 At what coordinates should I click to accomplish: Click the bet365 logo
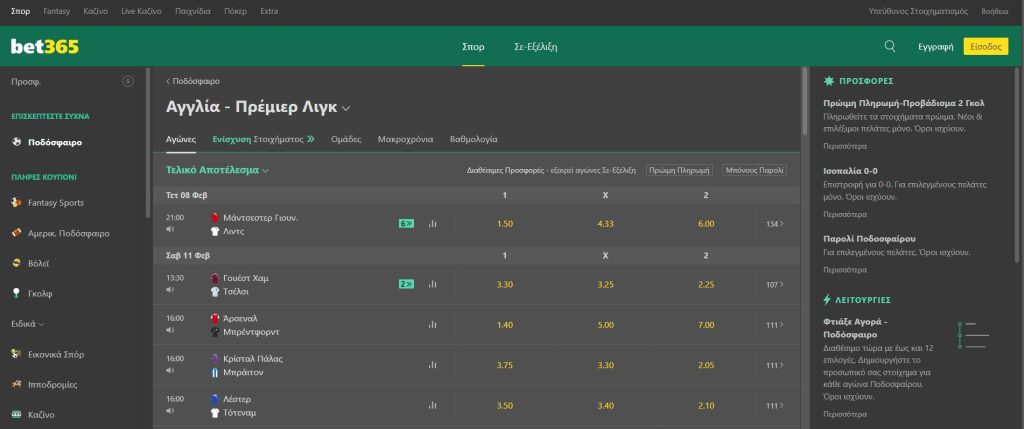click(44, 46)
